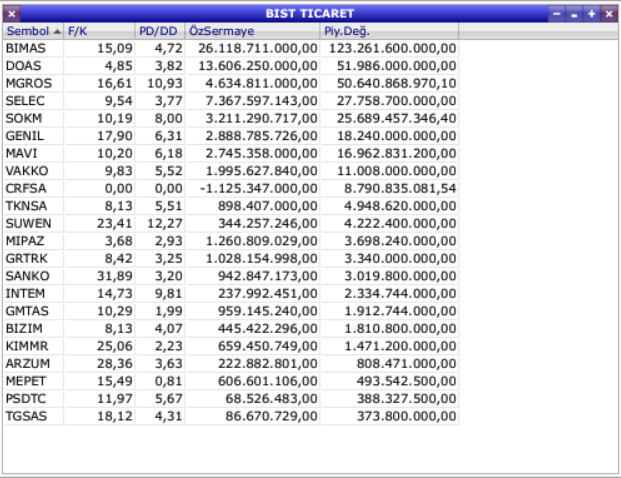
Task: Click the BIST TICARET window title
Action: pyautogui.click(x=310, y=14)
